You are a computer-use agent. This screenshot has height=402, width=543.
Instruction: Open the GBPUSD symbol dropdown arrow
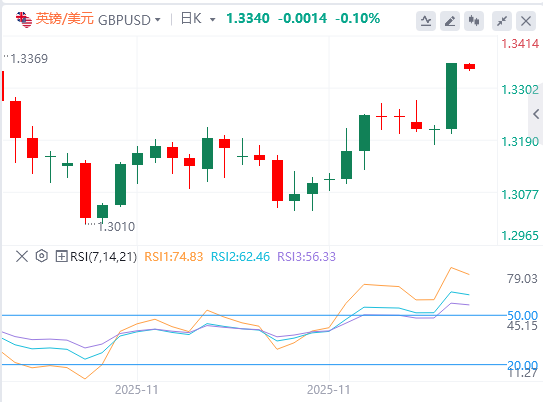point(158,20)
